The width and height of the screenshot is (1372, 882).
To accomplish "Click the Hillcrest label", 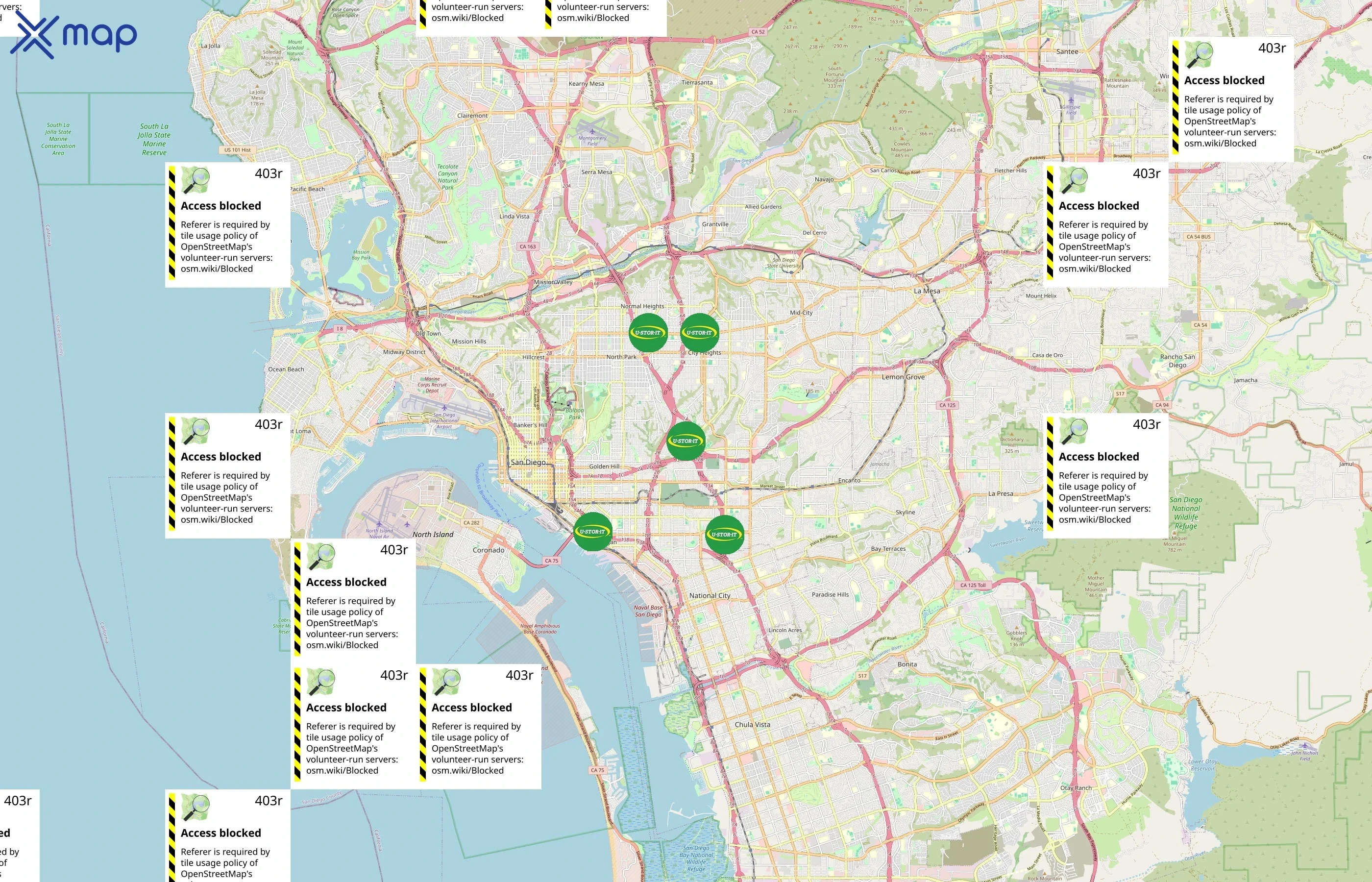I will (x=533, y=357).
